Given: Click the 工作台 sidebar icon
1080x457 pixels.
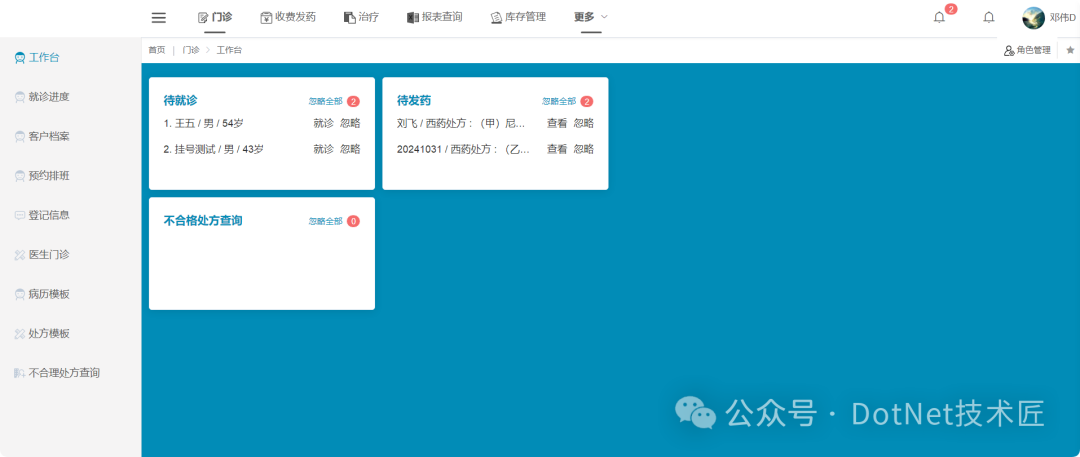Looking at the screenshot, I should click(x=20, y=58).
